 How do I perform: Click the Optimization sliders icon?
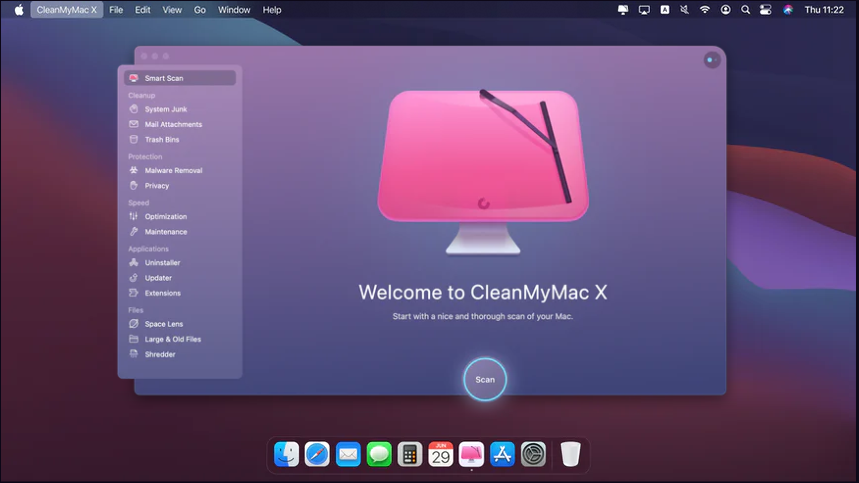pyautogui.click(x=134, y=216)
